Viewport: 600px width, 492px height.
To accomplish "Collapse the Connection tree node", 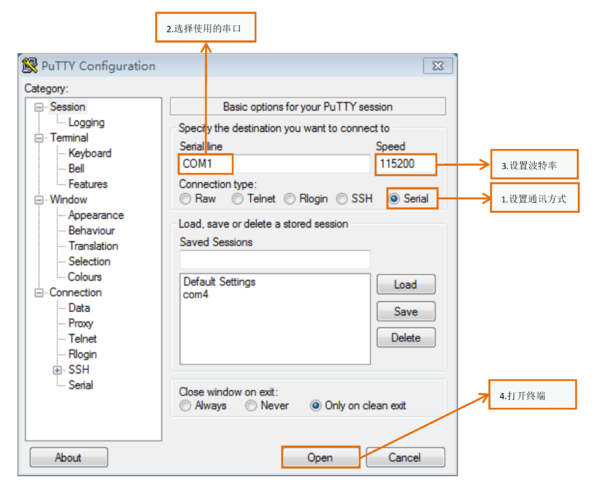I will pos(39,293).
